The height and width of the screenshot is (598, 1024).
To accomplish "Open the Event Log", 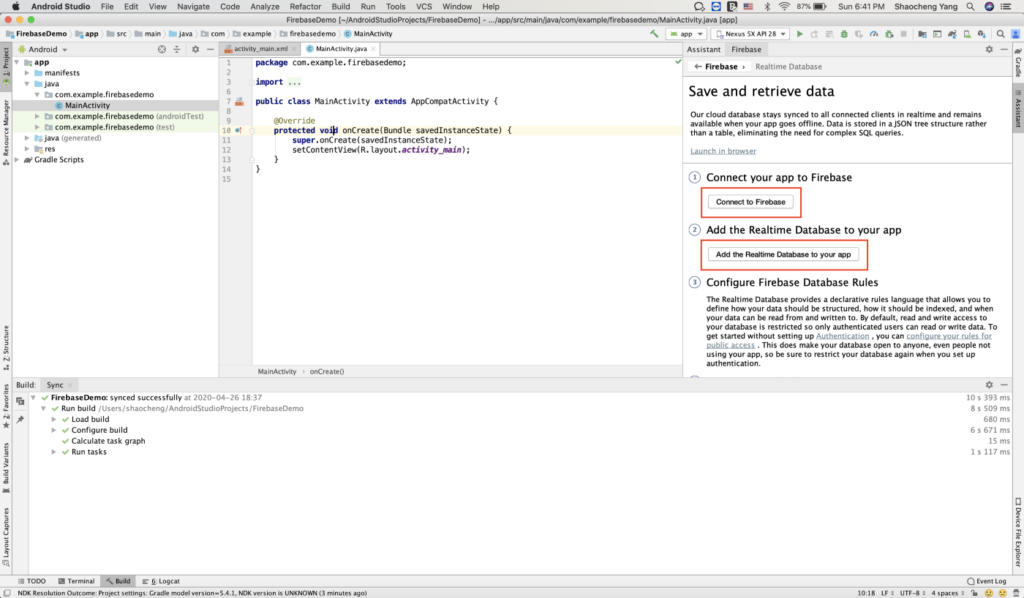I will coord(987,581).
